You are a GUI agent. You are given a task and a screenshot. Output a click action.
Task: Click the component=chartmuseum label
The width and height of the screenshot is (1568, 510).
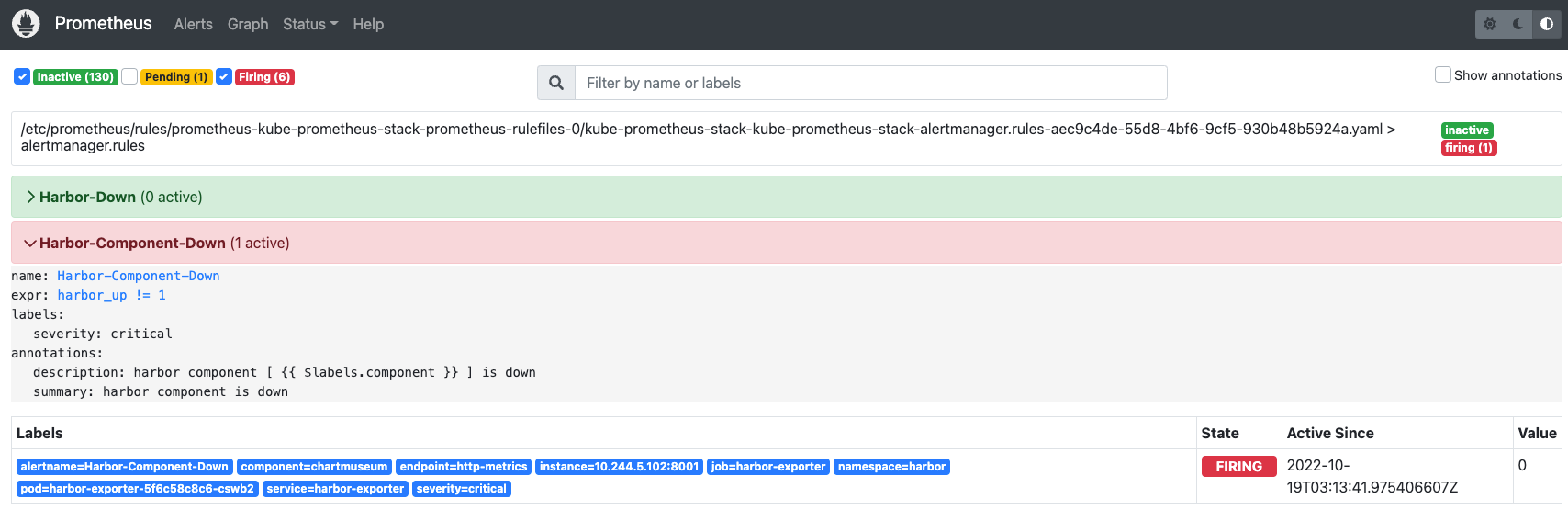314,467
